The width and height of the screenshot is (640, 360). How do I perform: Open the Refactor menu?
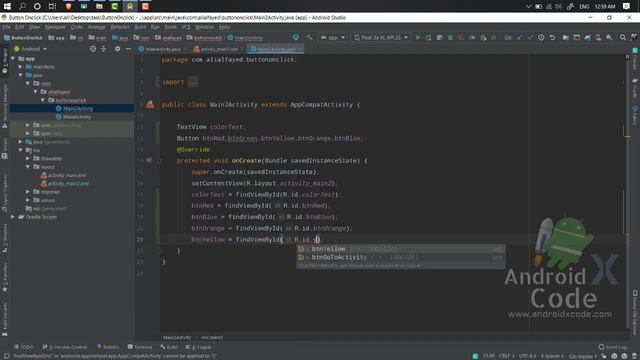(x=120, y=27)
